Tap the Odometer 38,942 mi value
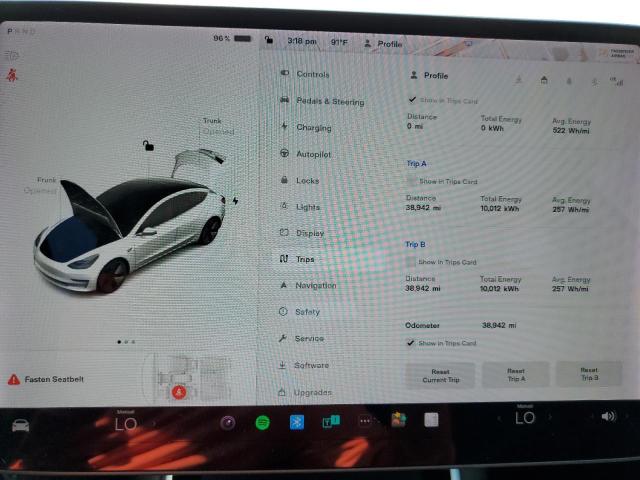 coord(499,325)
